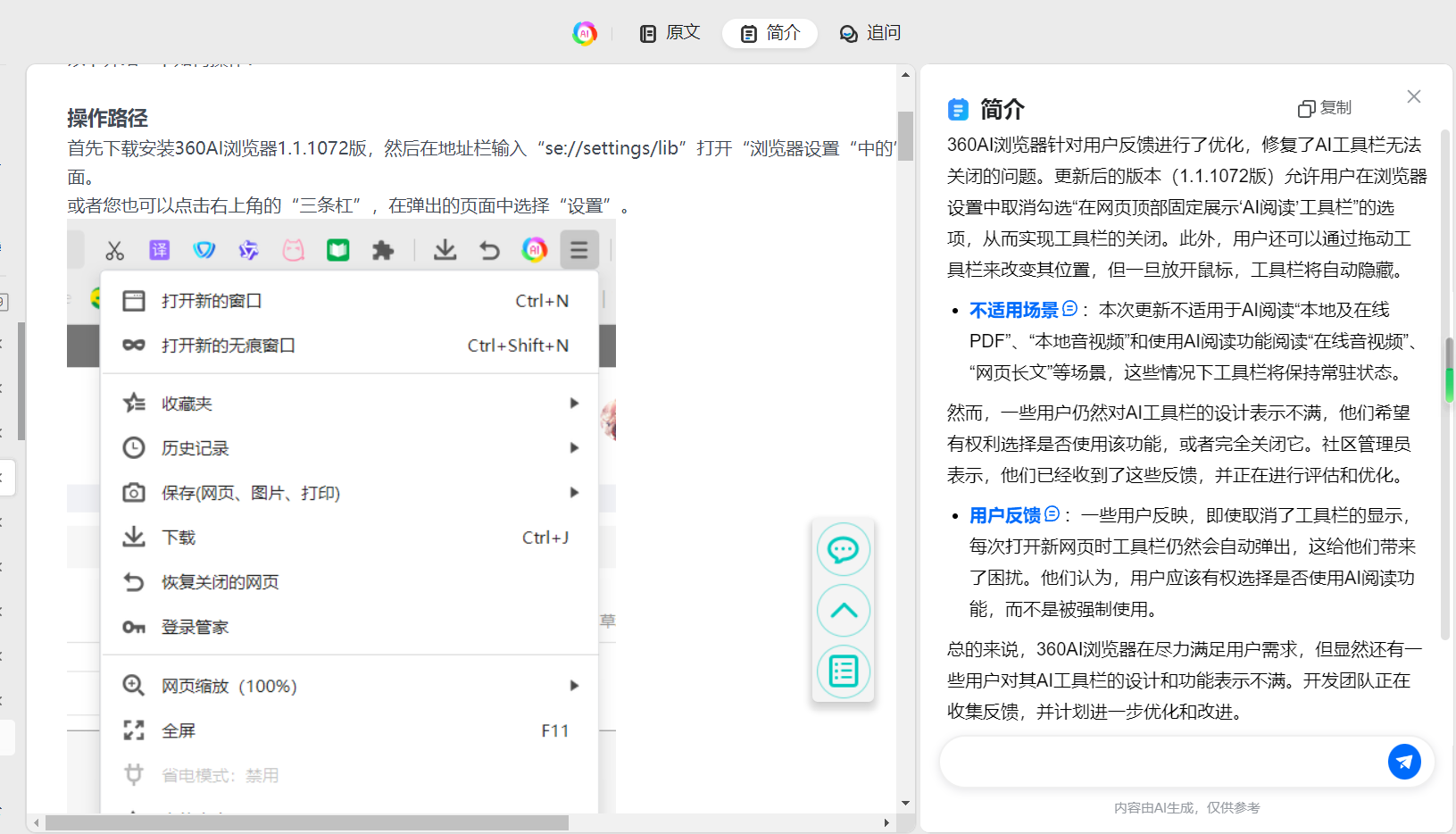Click the blue shield icon in image
This screenshot has width=1456, height=834.
(x=204, y=250)
